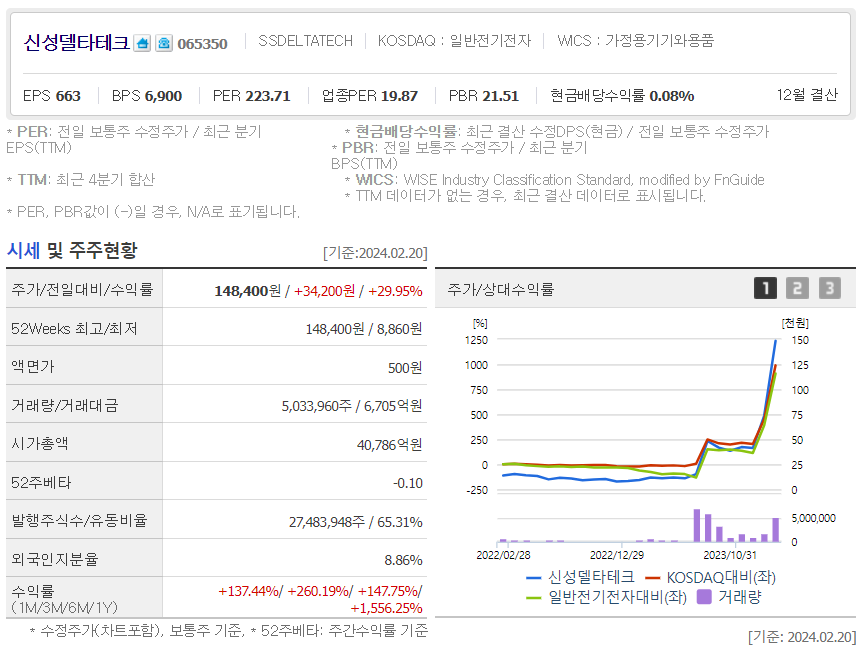Click the blue price line peak on chart
The height and width of the screenshot is (648, 864).
pos(775,342)
